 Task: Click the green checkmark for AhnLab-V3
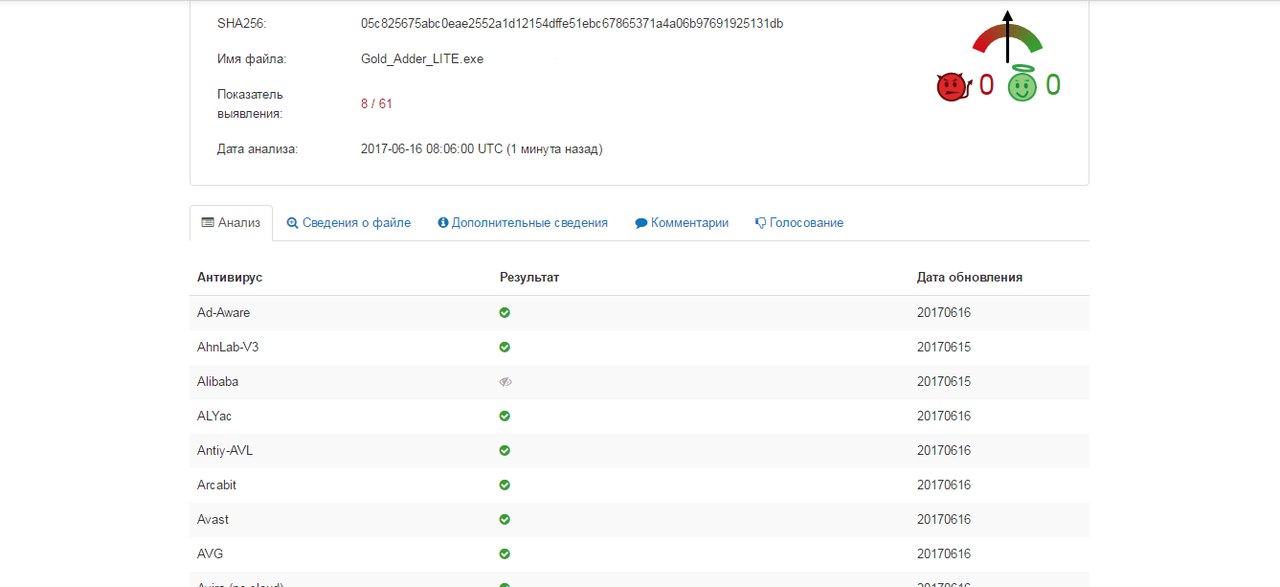[505, 347]
